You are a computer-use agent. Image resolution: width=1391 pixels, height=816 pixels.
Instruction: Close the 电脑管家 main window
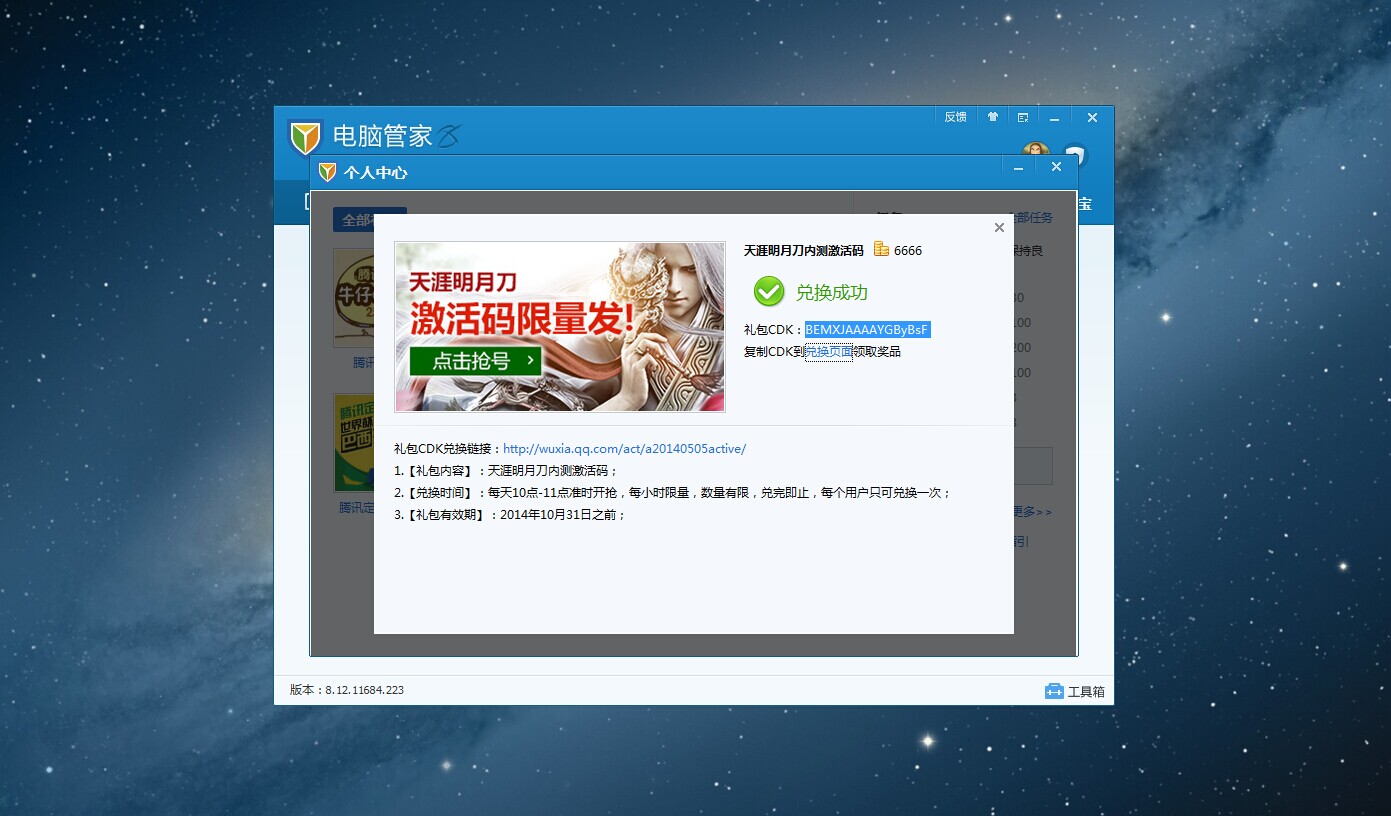pyautogui.click(x=1092, y=117)
